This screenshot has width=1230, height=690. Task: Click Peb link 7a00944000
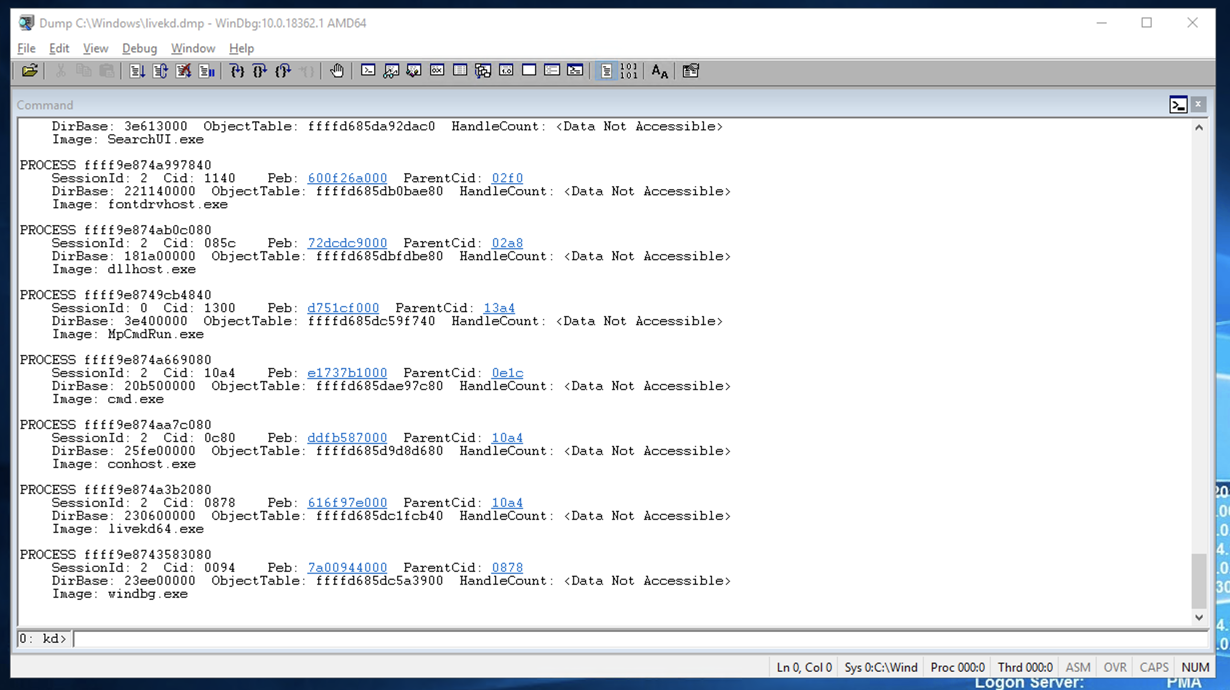point(347,568)
